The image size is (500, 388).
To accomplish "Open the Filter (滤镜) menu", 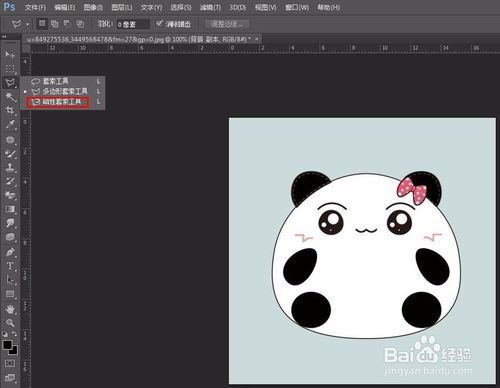I will pyautogui.click(x=210, y=7).
